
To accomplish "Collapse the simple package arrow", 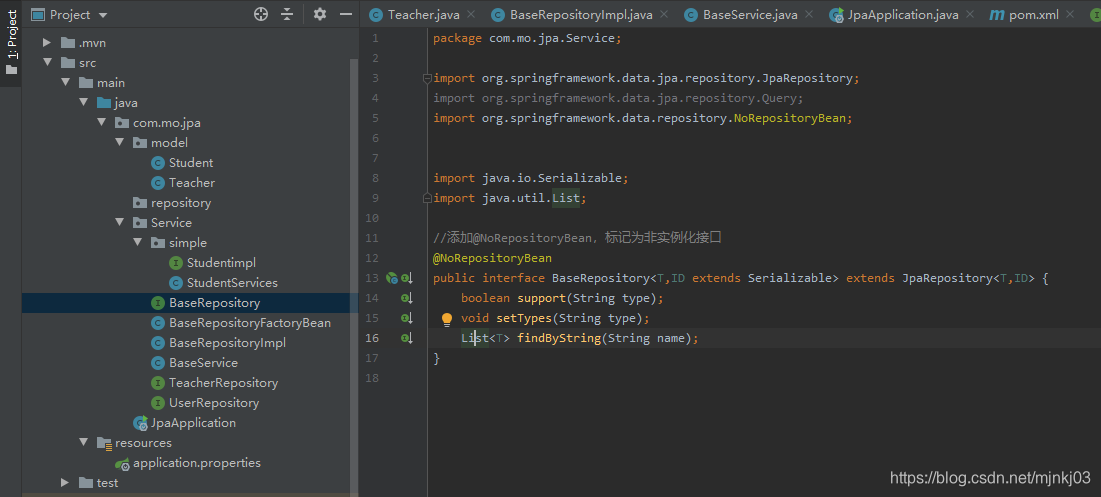I will click(138, 243).
